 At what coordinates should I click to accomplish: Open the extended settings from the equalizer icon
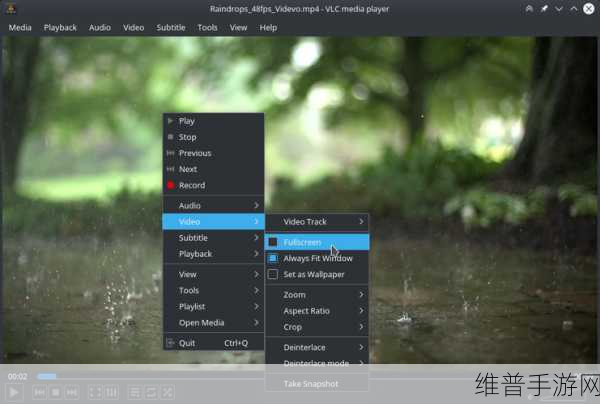111,392
